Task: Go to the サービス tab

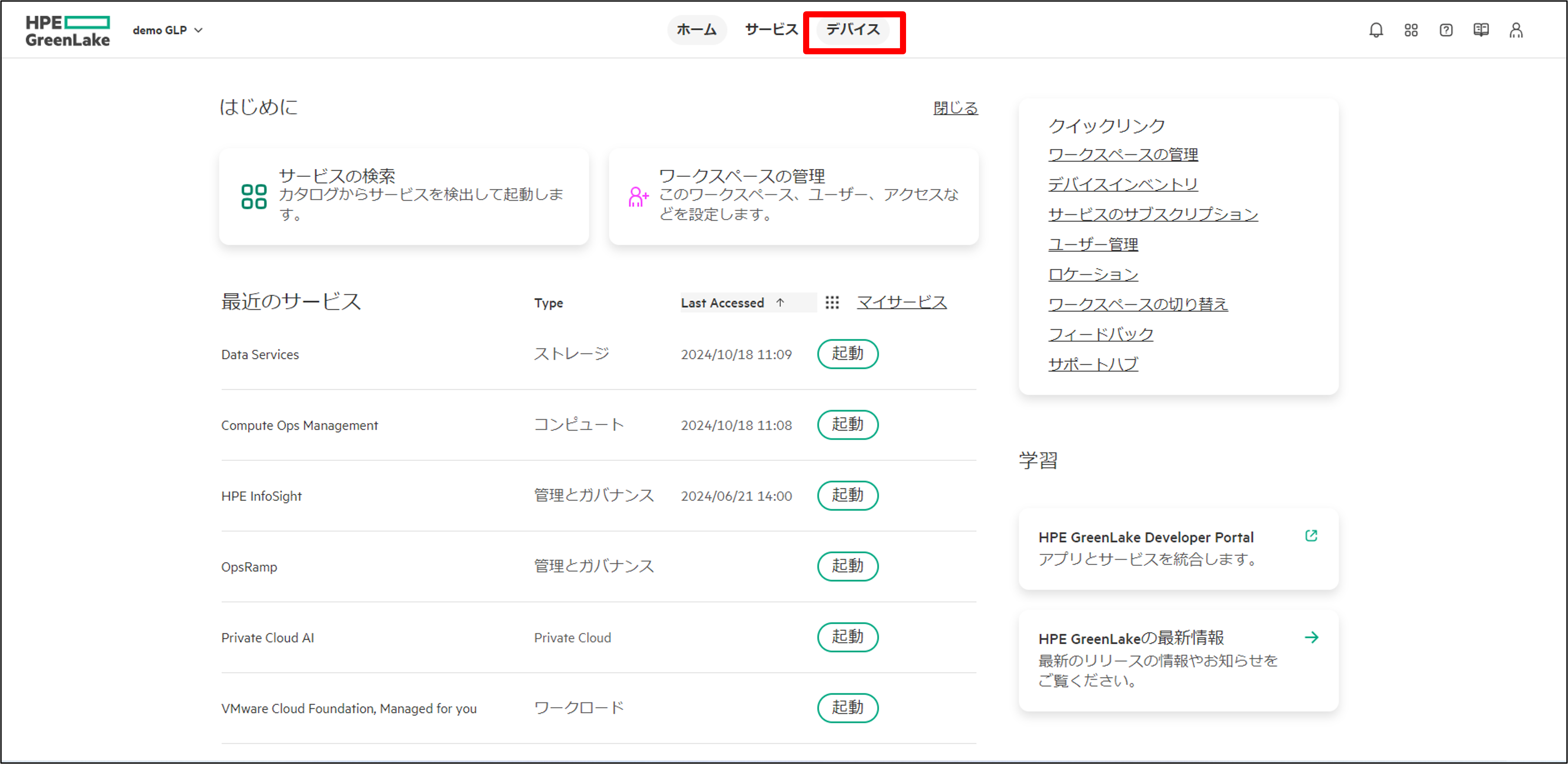Action: [x=771, y=29]
